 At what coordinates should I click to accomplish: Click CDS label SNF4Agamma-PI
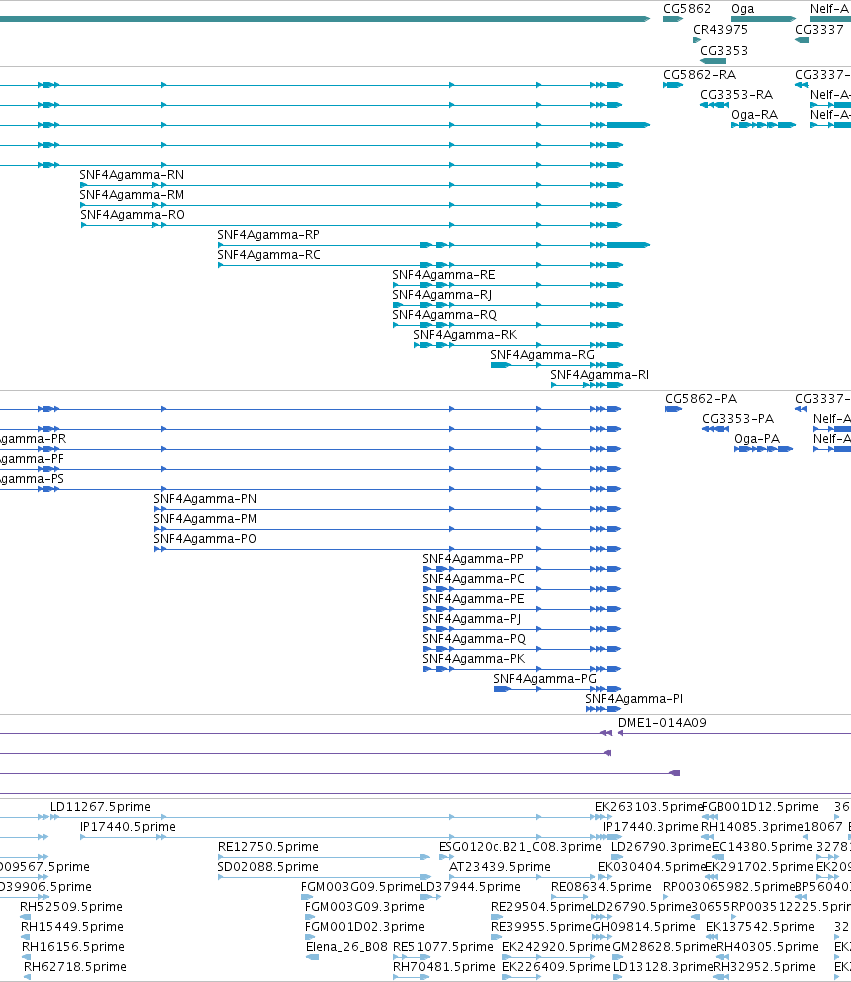[634, 700]
